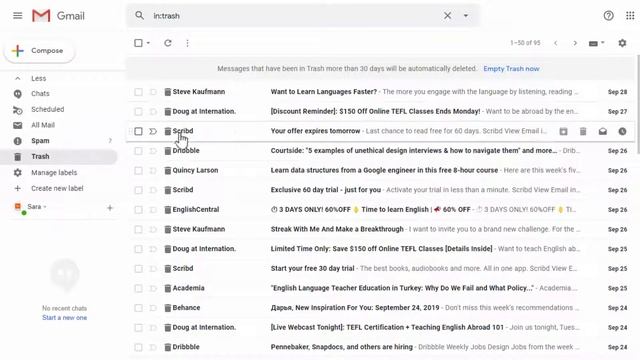The image size is (640, 360).
Task: Check the Quincy Larson email checkbox
Action: click(x=138, y=171)
